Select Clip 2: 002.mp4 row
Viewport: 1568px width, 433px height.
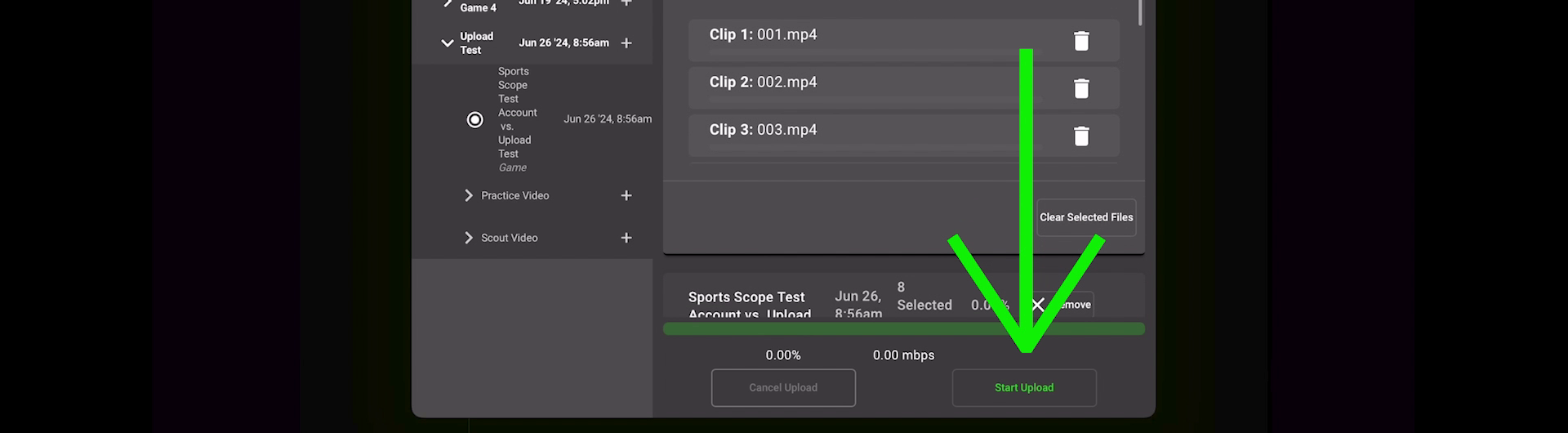pos(903,87)
